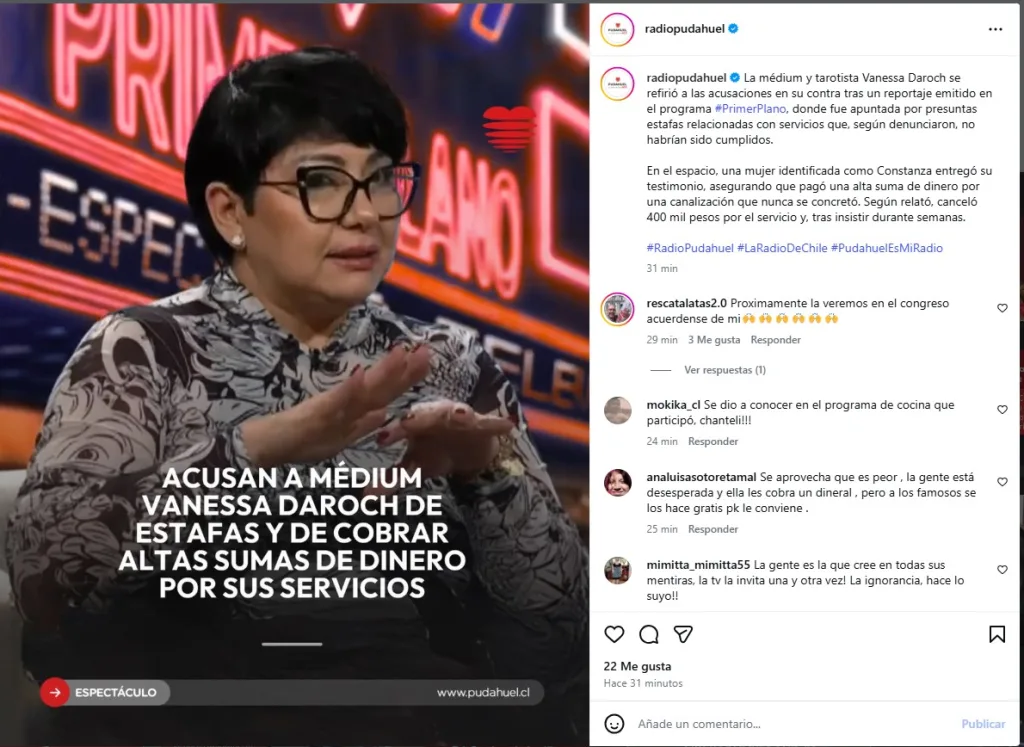This screenshot has width=1024, height=747.
Task: Like the post with heart icon
Action: [x=614, y=634]
